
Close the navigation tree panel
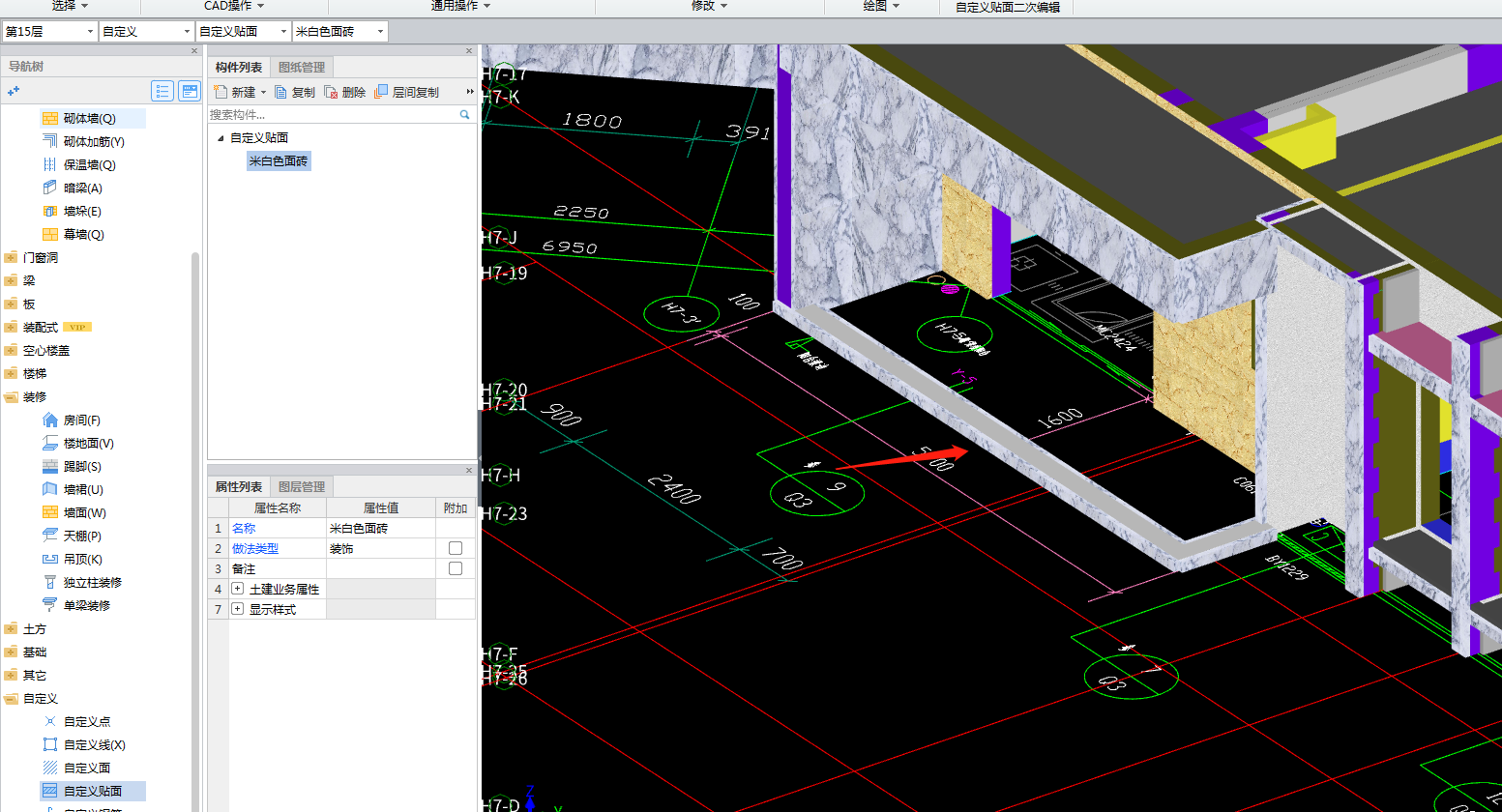[x=194, y=51]
